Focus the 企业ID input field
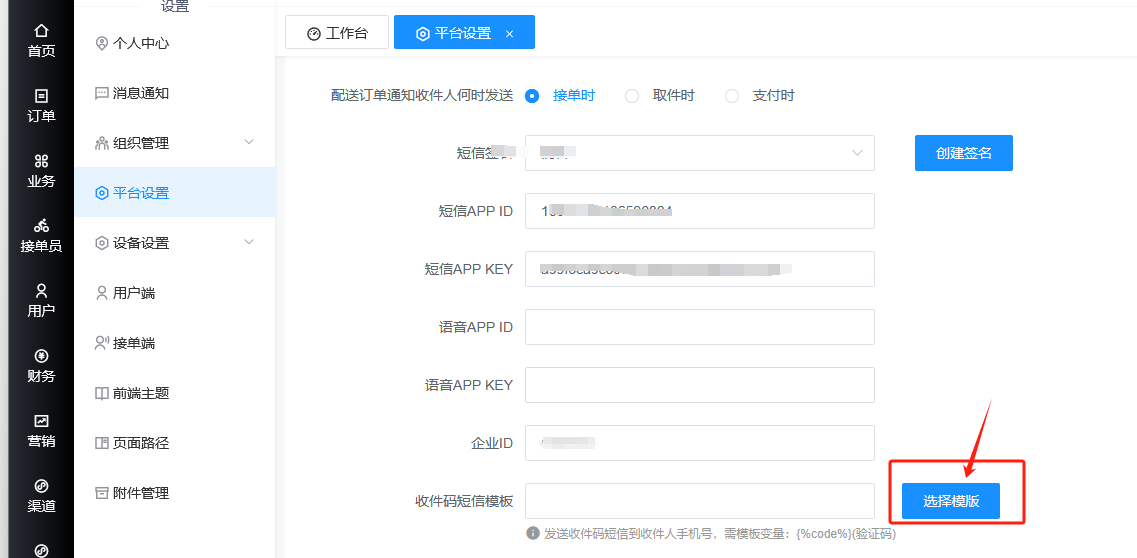This screenshot has height=558, width=1137. (700, 443)
